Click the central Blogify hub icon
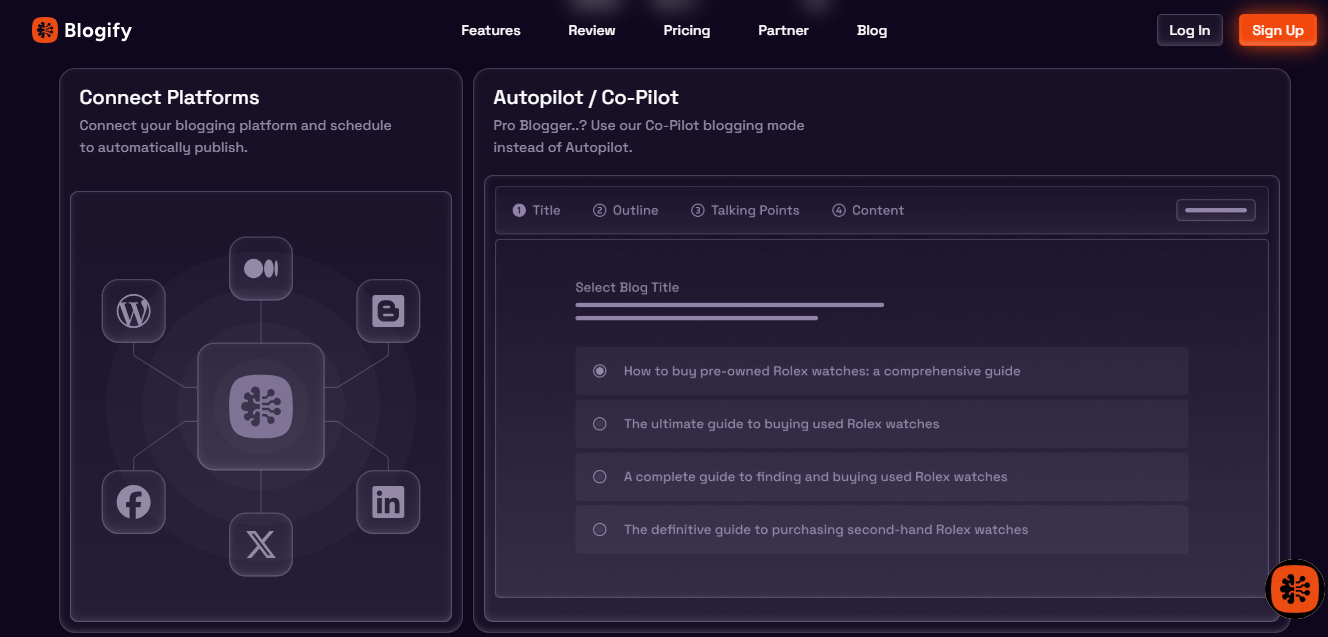This screenshot has height=637, width=1328. (x=261, y=407)
